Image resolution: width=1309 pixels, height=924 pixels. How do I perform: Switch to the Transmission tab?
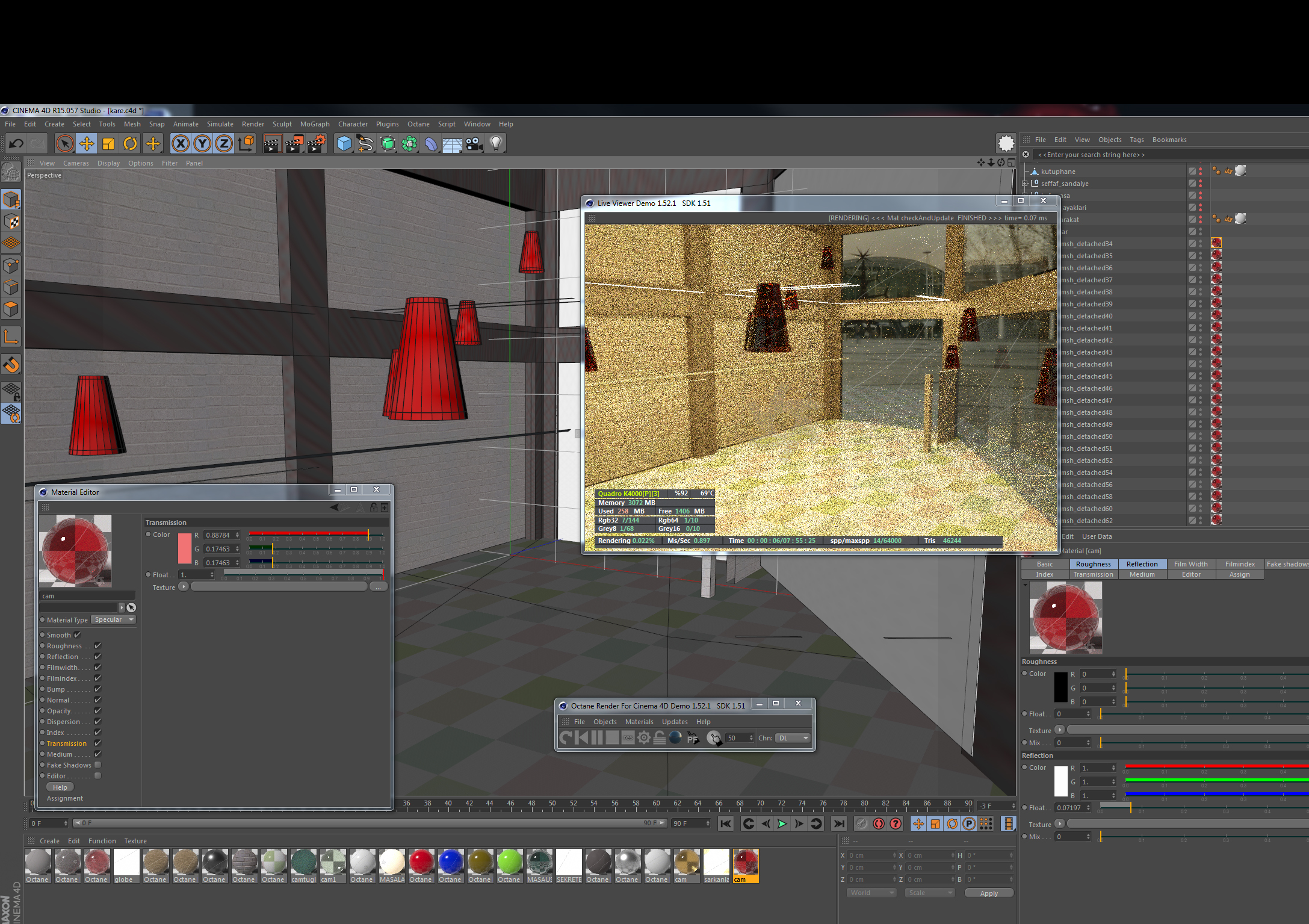(x=1093, y=574)
